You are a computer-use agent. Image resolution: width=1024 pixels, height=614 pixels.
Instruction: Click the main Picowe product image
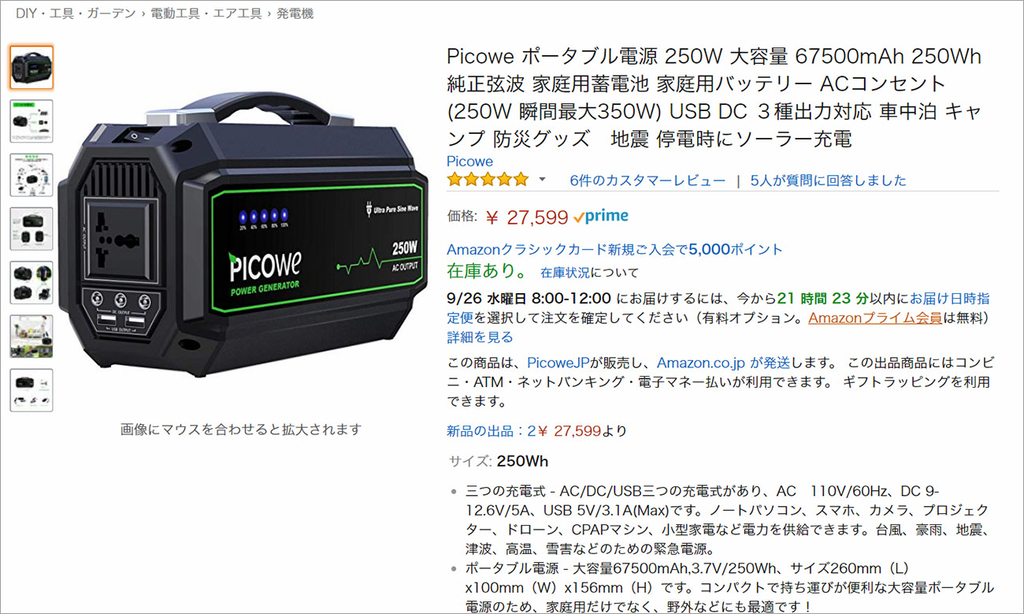tap(243, 235)
